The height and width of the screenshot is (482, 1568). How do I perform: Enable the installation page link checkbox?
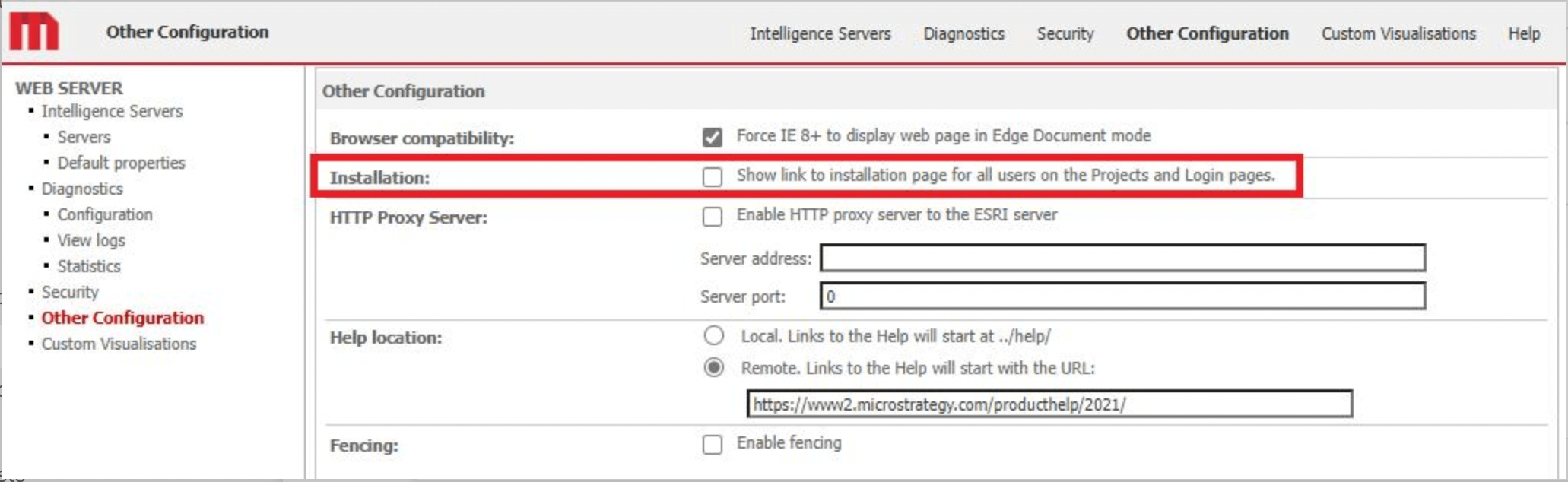click(712, 177)
